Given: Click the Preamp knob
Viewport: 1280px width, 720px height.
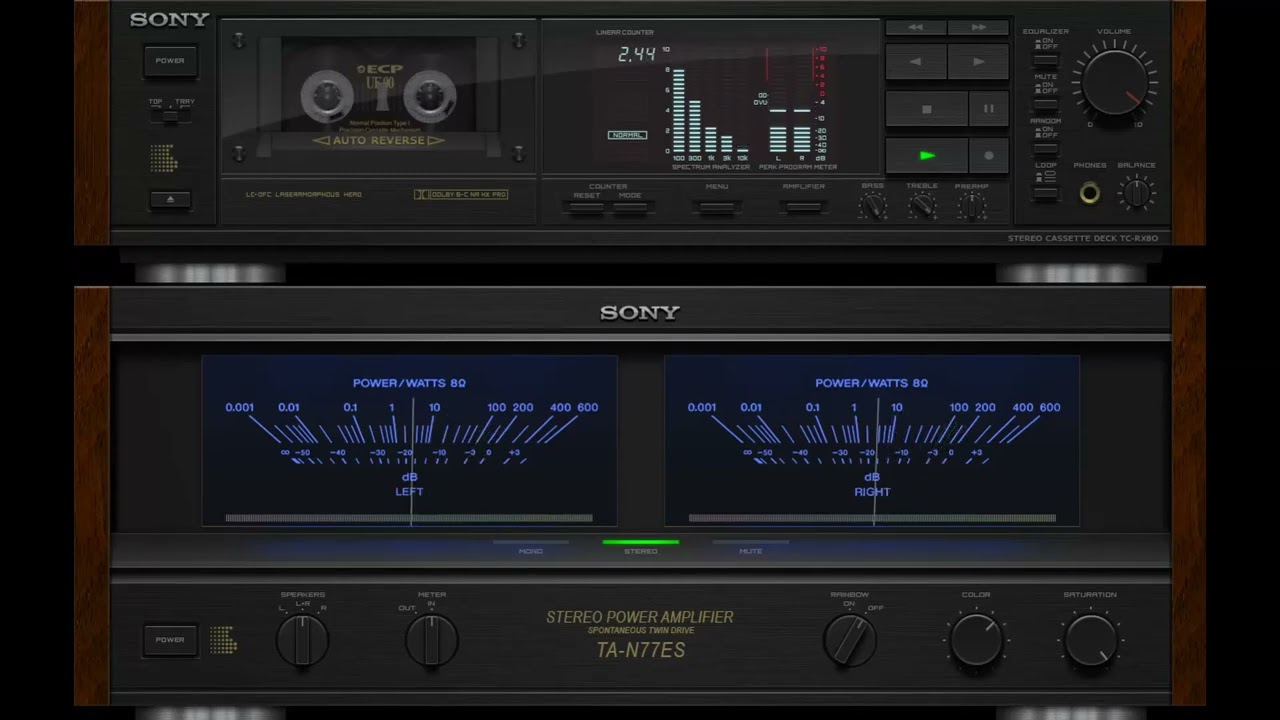Looking at the screenshot, I should pos(971,206).
